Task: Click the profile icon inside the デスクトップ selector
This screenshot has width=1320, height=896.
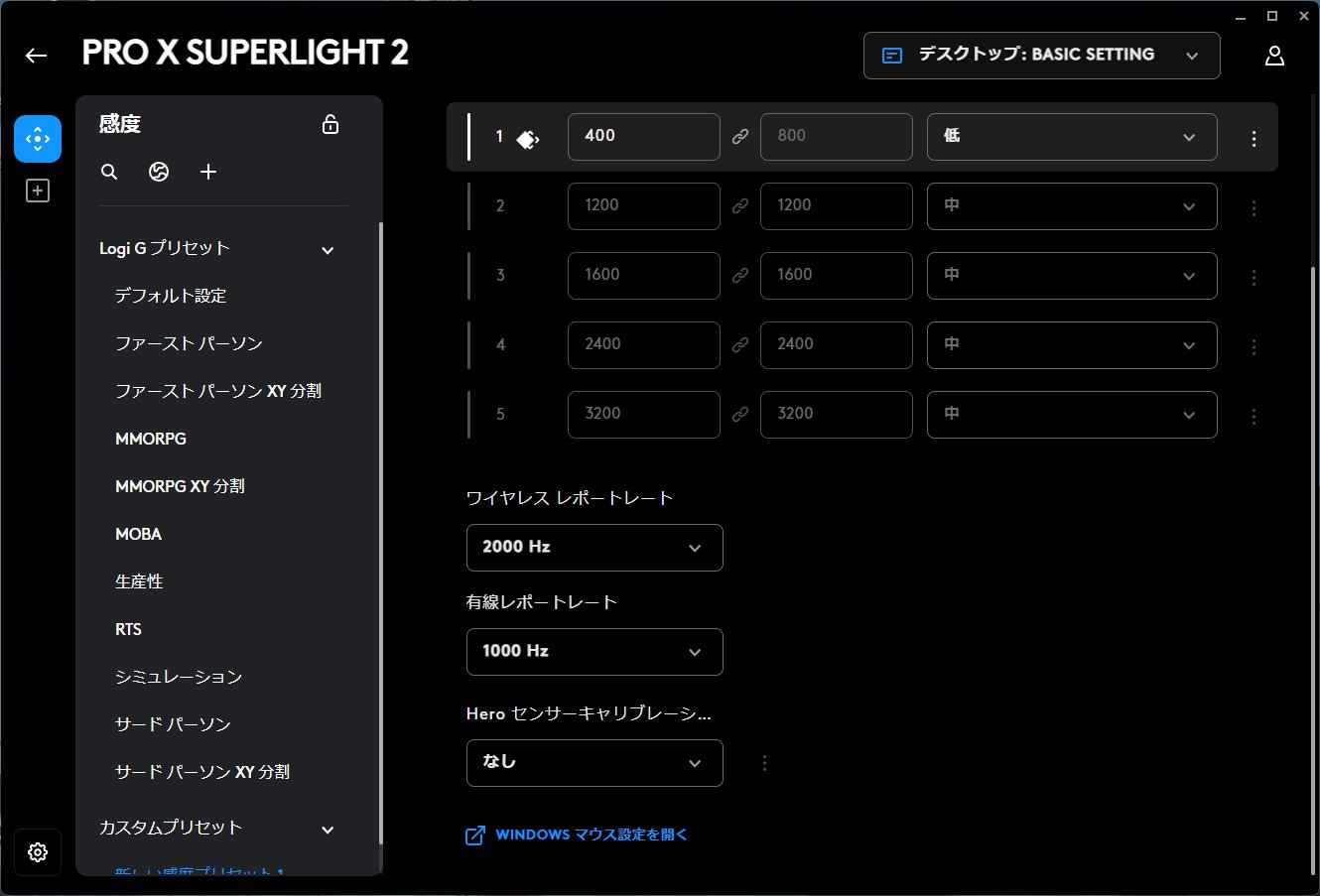Action: tap(892, 56)
